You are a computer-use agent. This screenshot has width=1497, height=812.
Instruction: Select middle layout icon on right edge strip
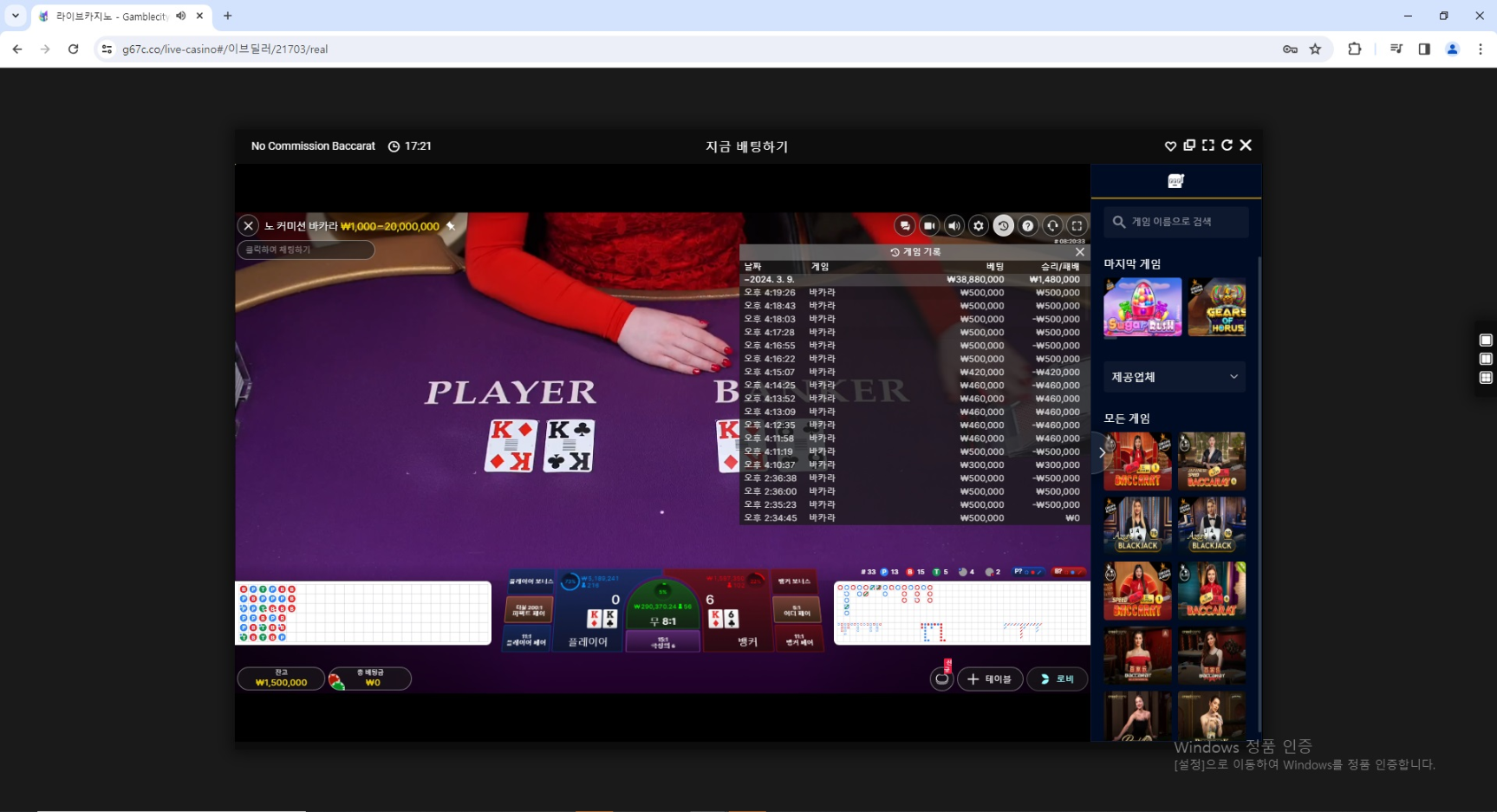pos(1486,359)
